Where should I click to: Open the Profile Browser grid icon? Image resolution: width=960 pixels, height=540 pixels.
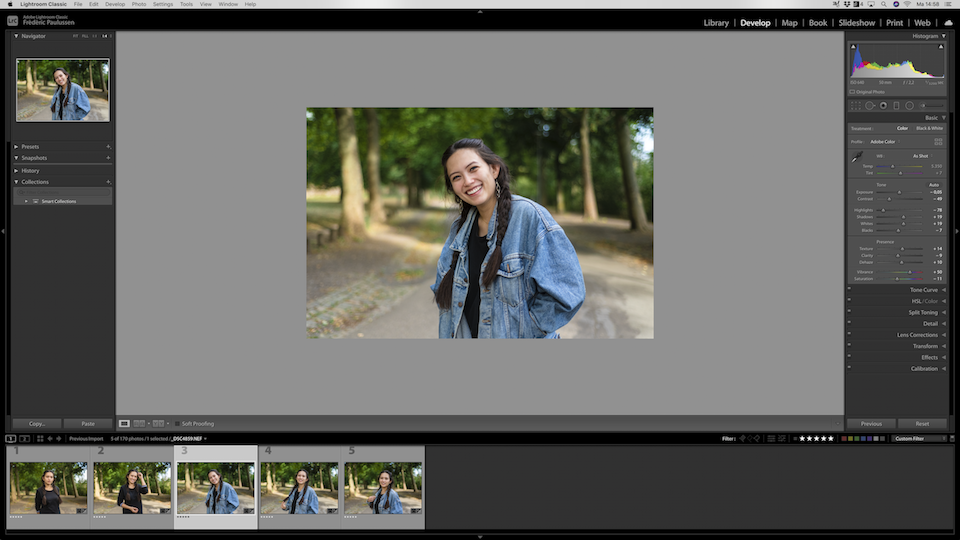click(938, 141)
